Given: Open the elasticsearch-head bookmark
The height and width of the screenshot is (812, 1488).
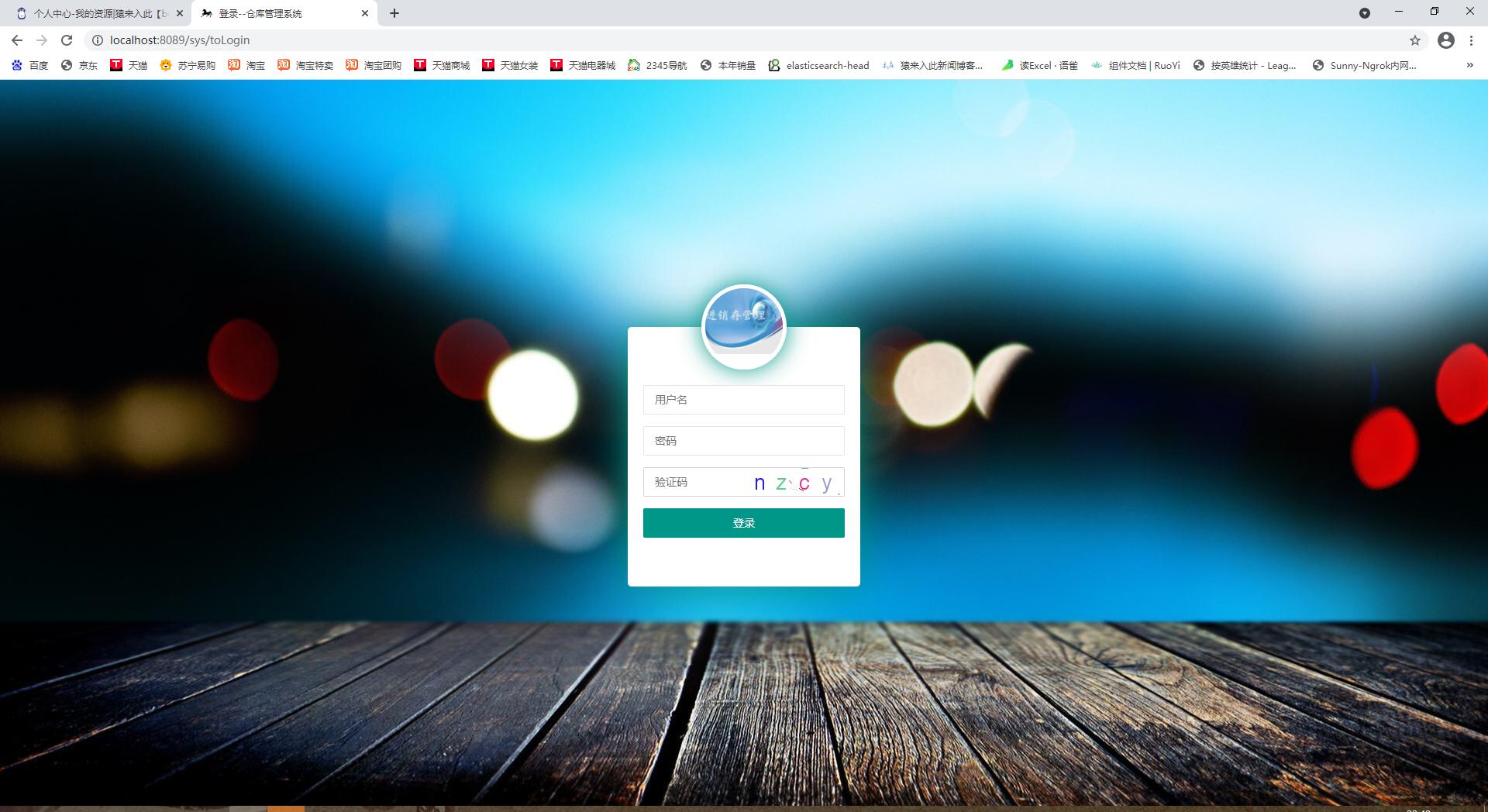Looking at the screenshot, I should pyautogui.click(x=818, y=66).
